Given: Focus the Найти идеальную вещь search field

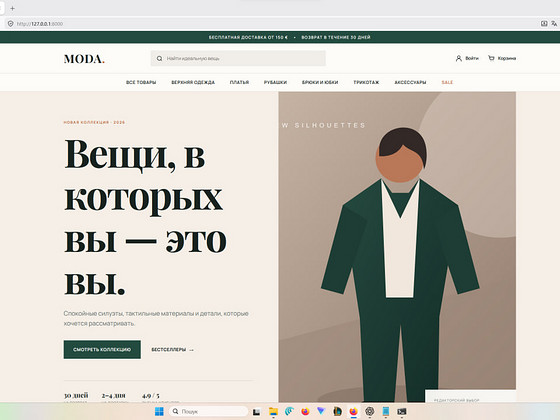Looking at the screenshot, I should point(238,59).
